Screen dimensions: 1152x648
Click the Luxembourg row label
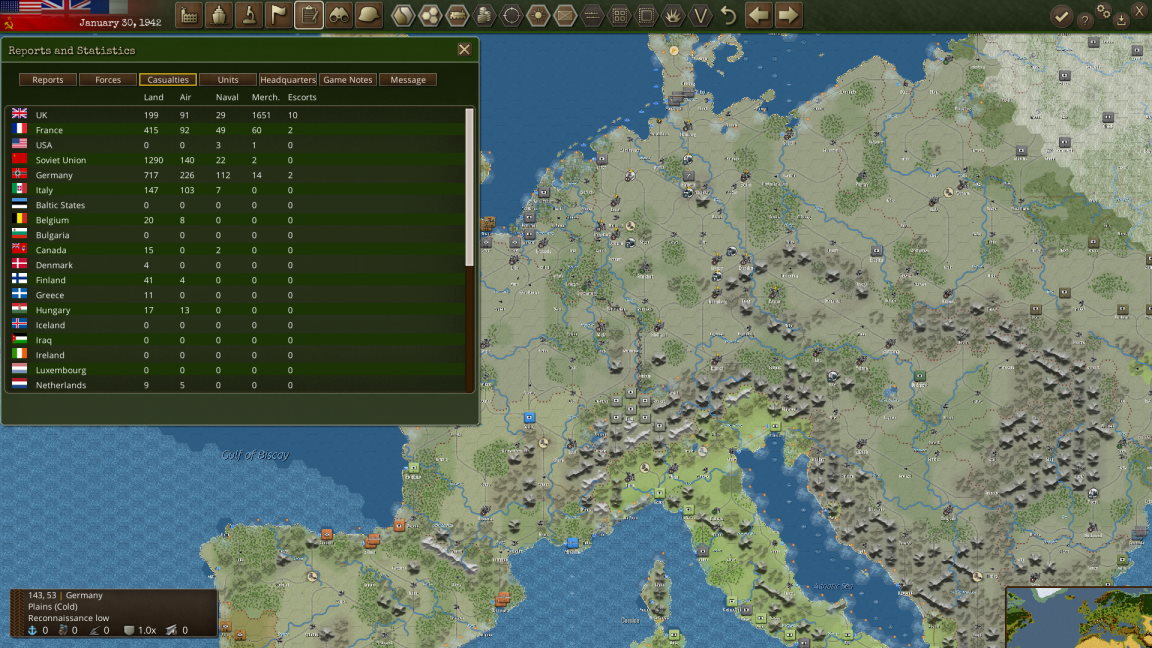click(61, 370)
